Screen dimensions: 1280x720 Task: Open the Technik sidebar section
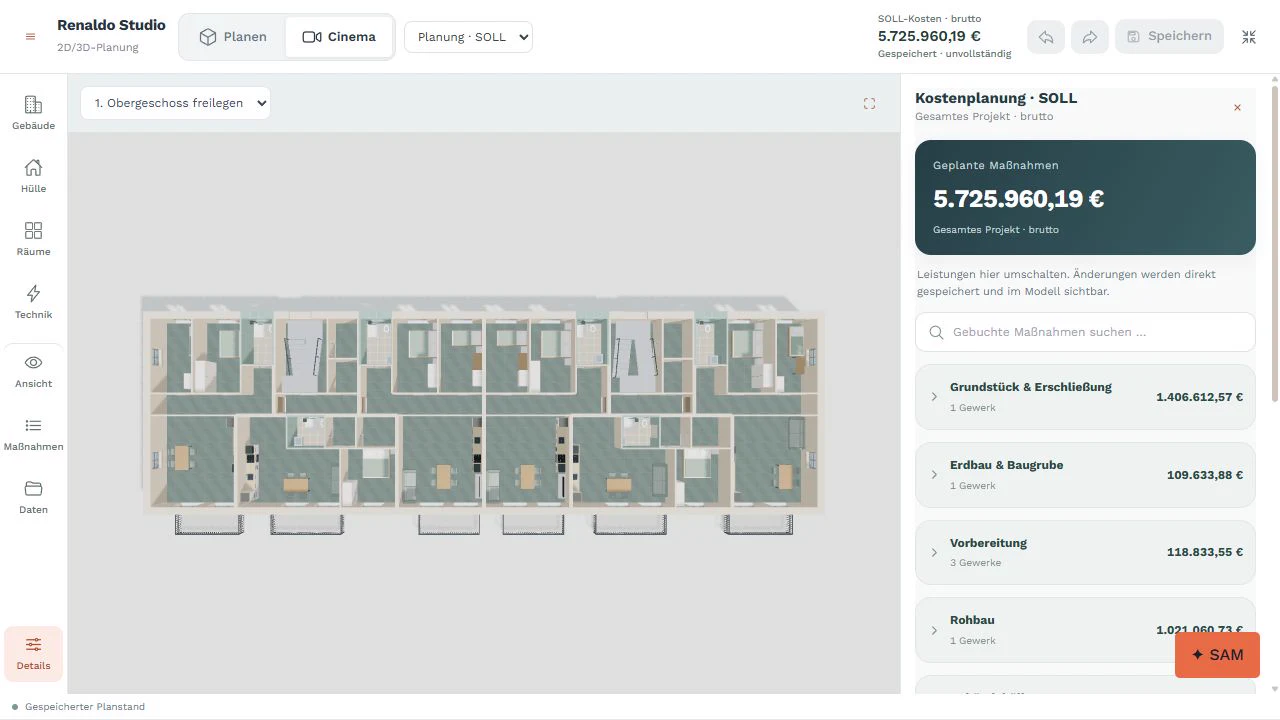click(x=33, y=301)
